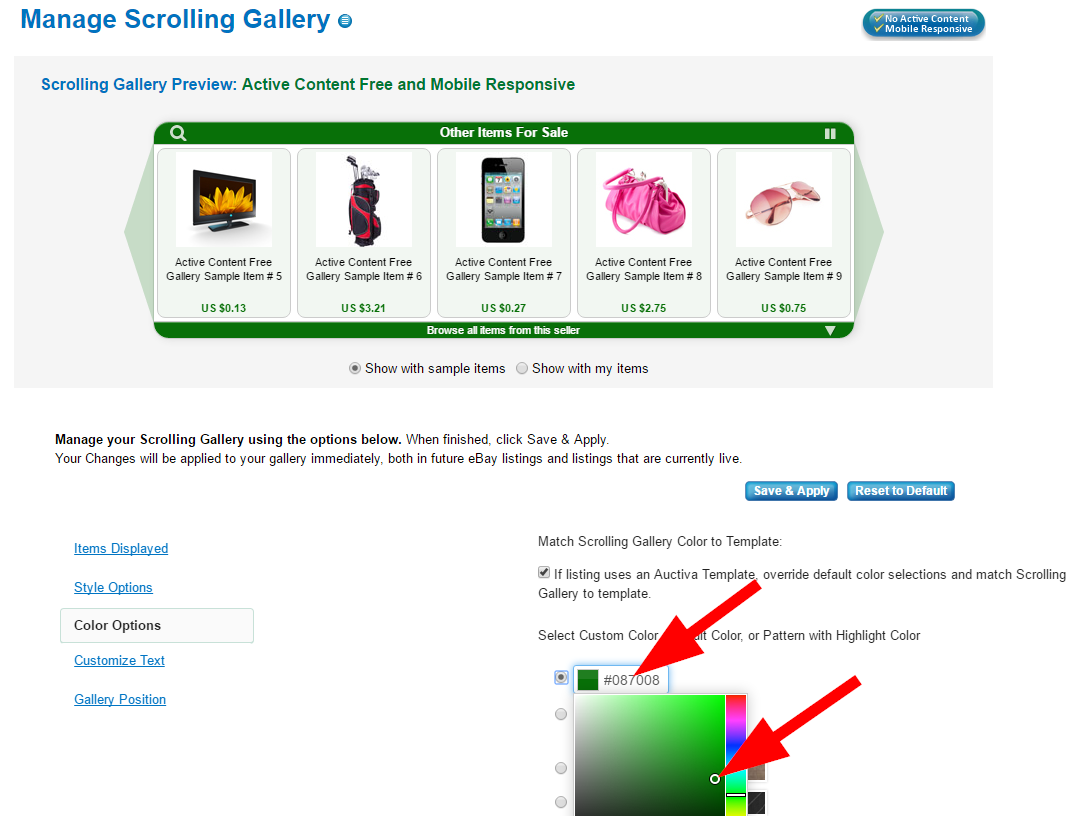Open the Style Options section
The width and height of the screenshot is (1067, 821).
pyautogui.click(x=113, y=587)
